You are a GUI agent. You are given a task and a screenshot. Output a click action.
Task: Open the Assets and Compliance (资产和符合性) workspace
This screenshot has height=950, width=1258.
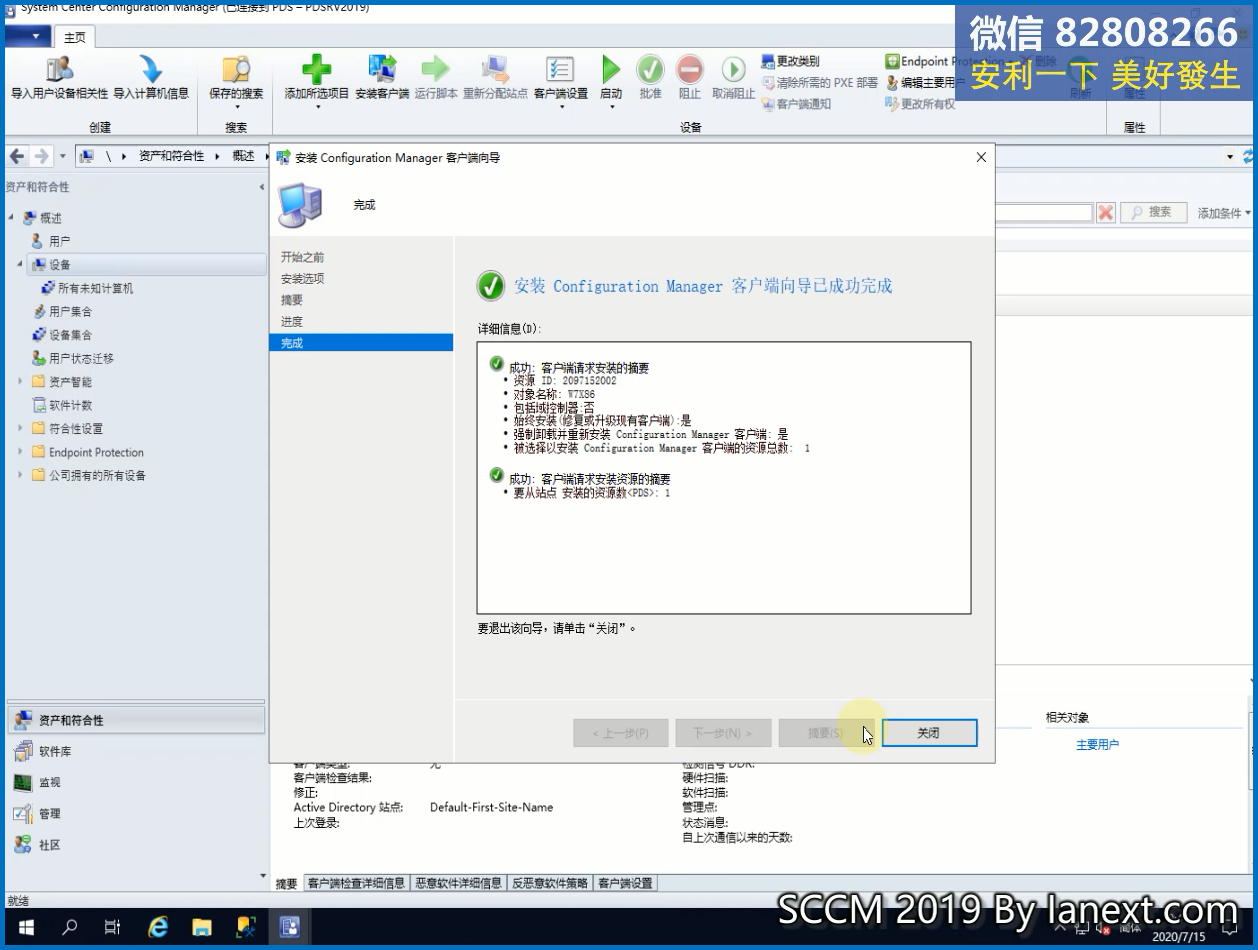click(136, 720)
